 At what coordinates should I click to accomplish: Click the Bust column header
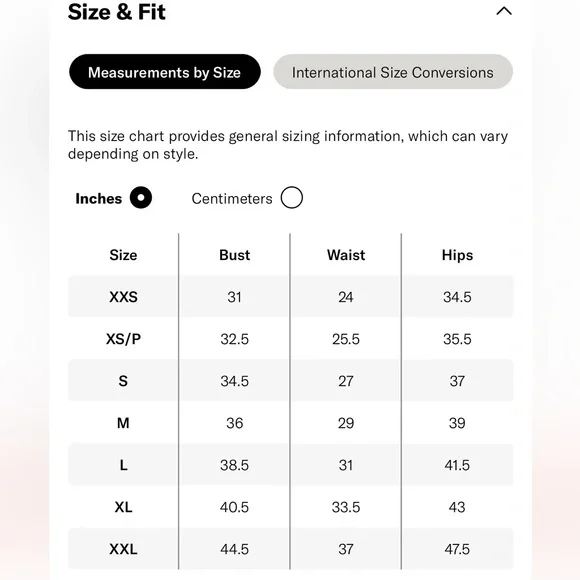click(x=235, y=255)
